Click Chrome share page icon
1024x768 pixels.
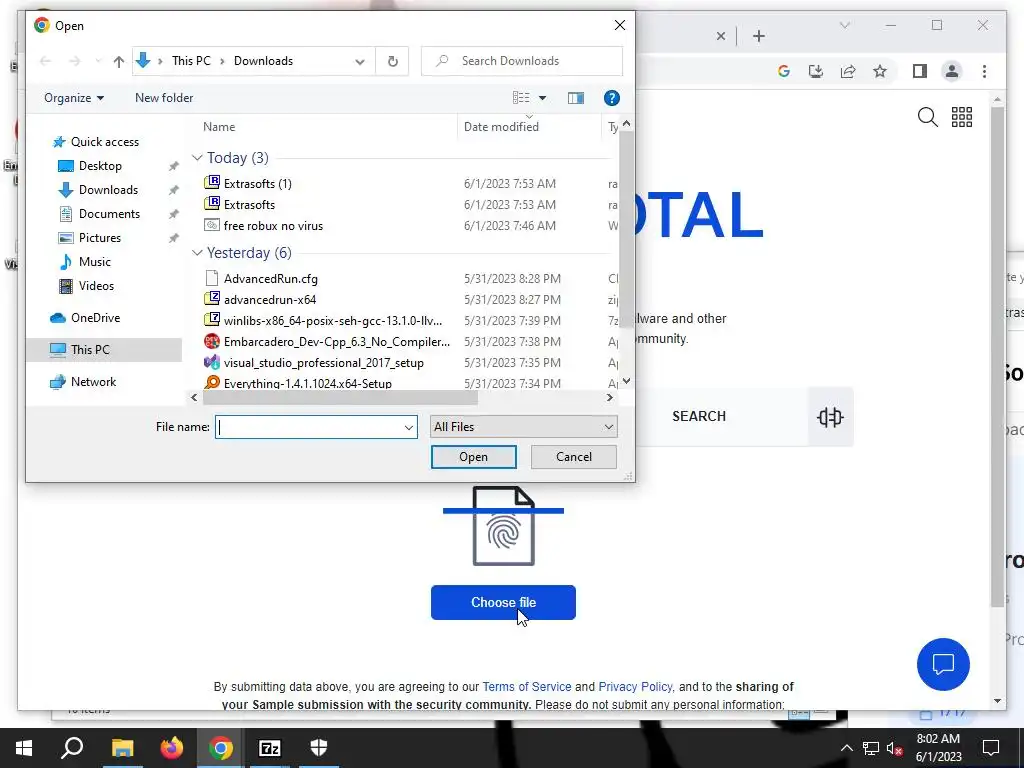(x=848, y=71)
